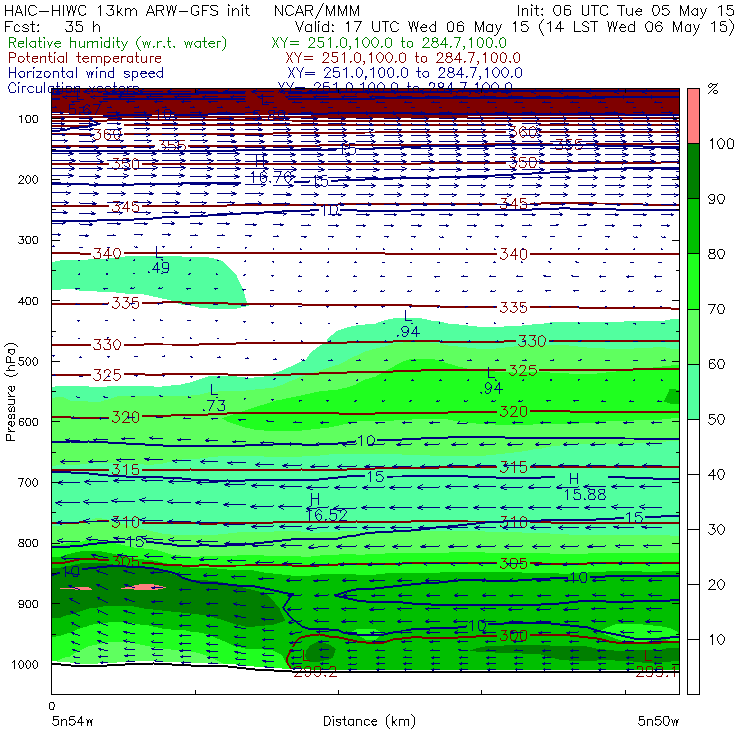
Task: Click the 90–100% dark green colorbar segment
Action: pyautogui.click(x=693, y=171)
